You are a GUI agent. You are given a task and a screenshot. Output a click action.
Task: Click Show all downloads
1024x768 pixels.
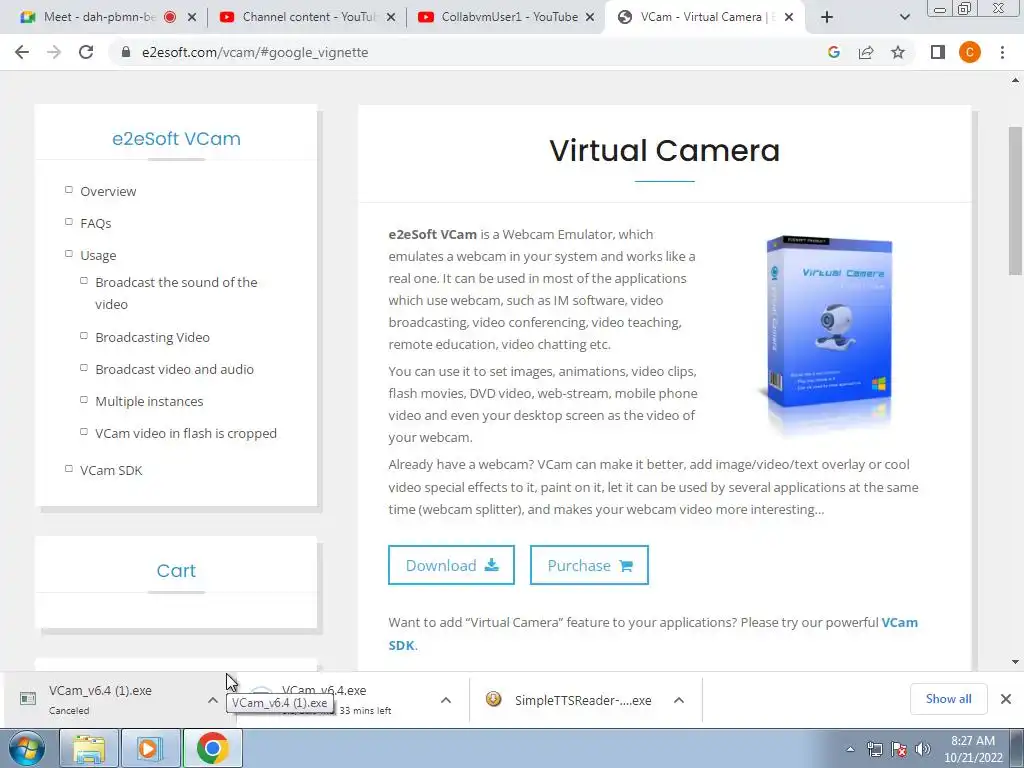point(948,699)
